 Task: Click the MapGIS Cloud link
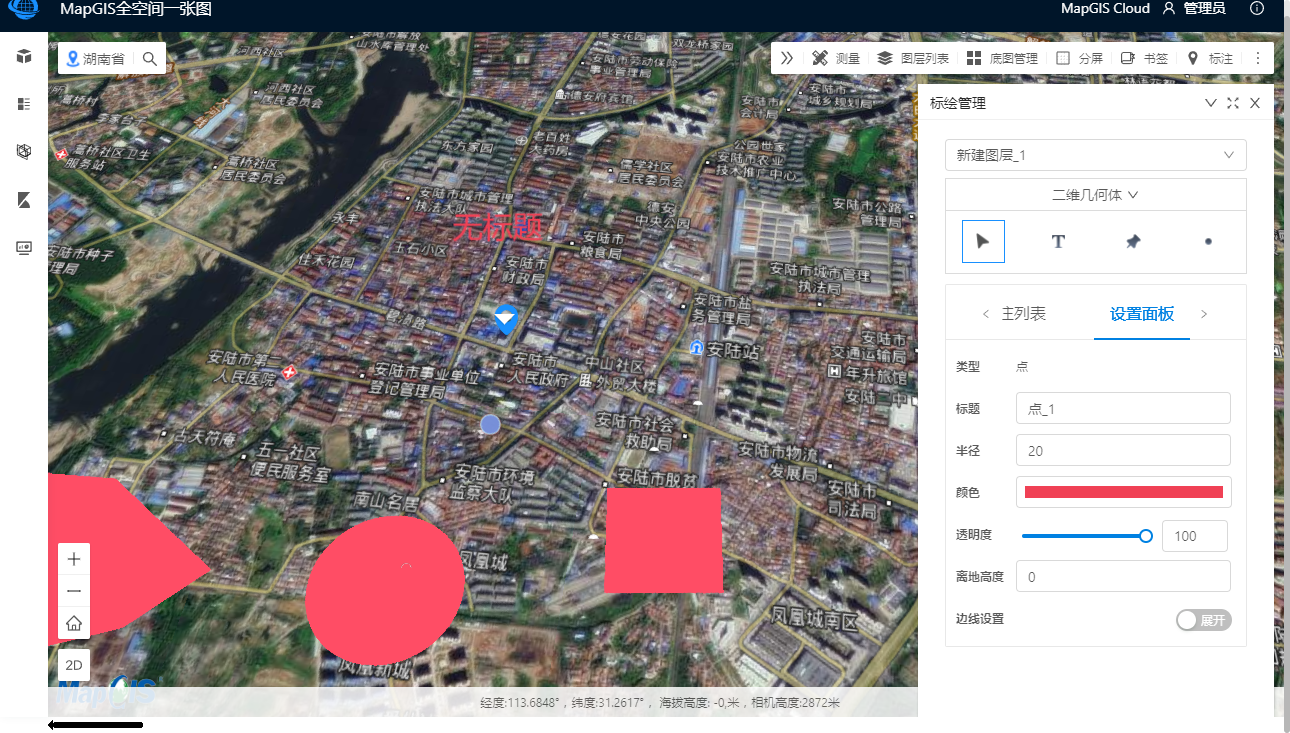pos(1105,8)
